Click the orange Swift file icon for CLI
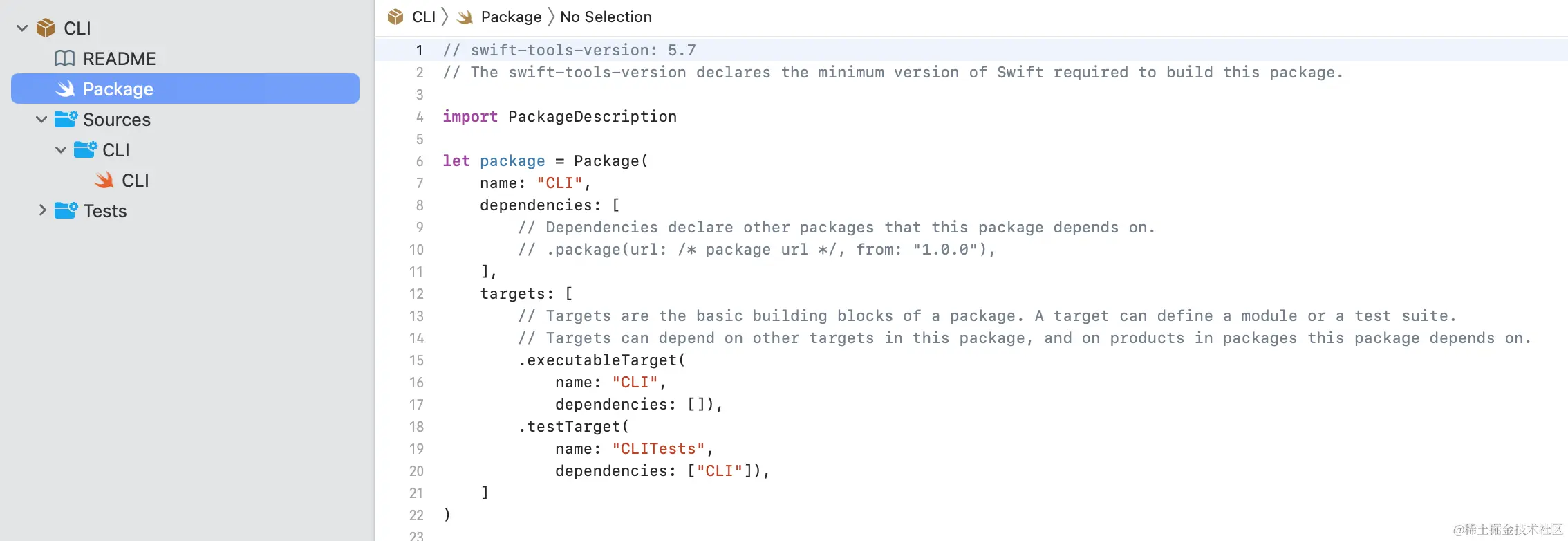Image resolution: width=1568 pixels, height=541 pixels. click(104, 181)
